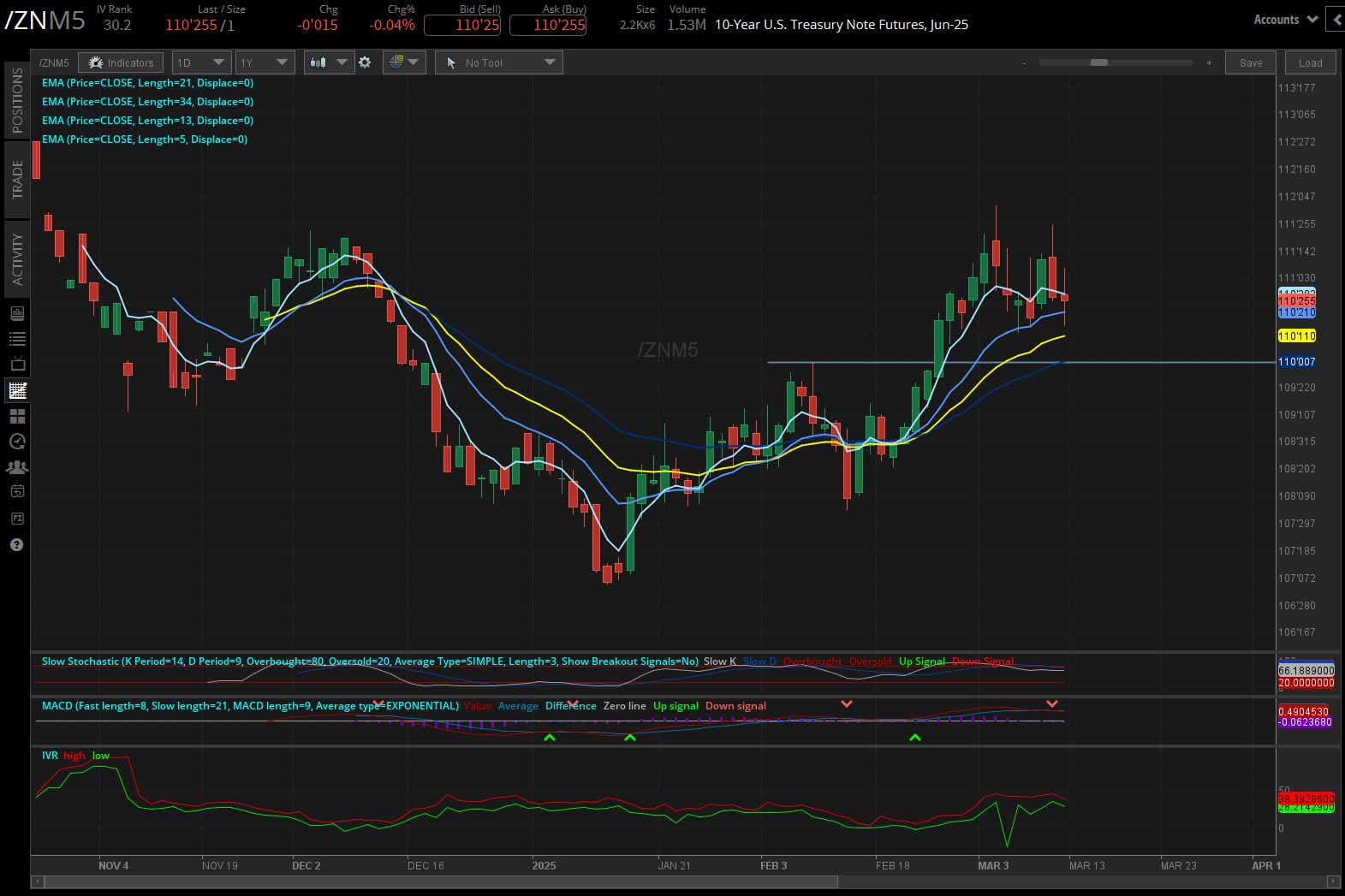
Task: Click the 110'007 horizontal line price label
Action: pyautogui.click(x=1296, y=362)
